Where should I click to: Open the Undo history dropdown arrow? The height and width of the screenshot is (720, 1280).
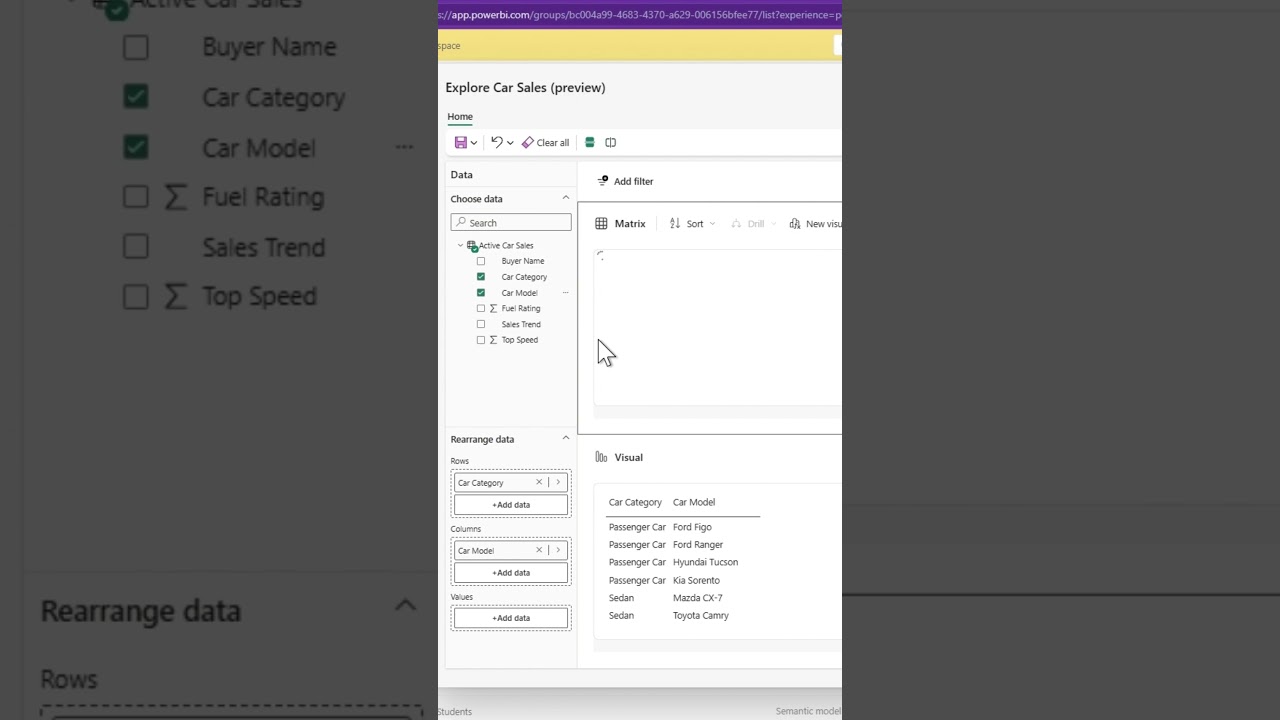(x=510, y=143)
